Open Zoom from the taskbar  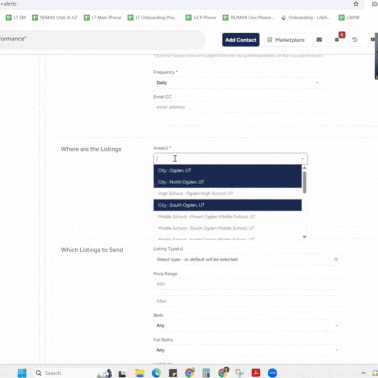(x=272, y=373)
